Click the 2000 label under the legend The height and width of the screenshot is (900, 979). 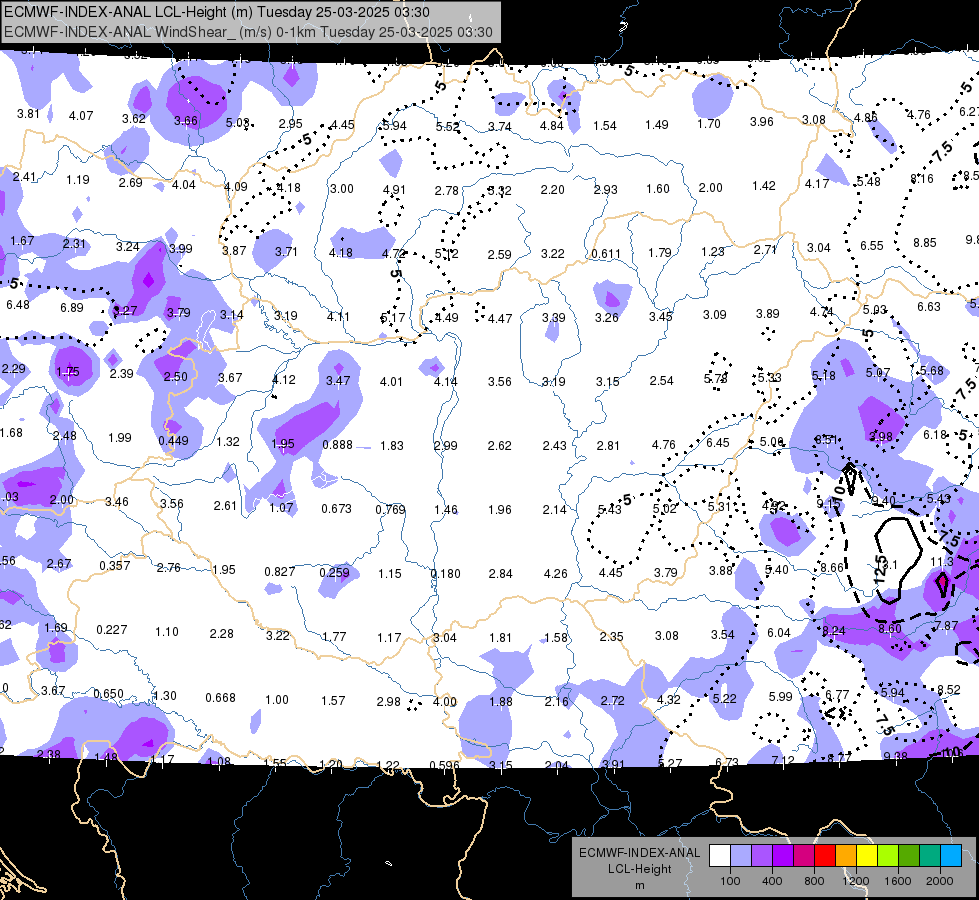(940, 881)
